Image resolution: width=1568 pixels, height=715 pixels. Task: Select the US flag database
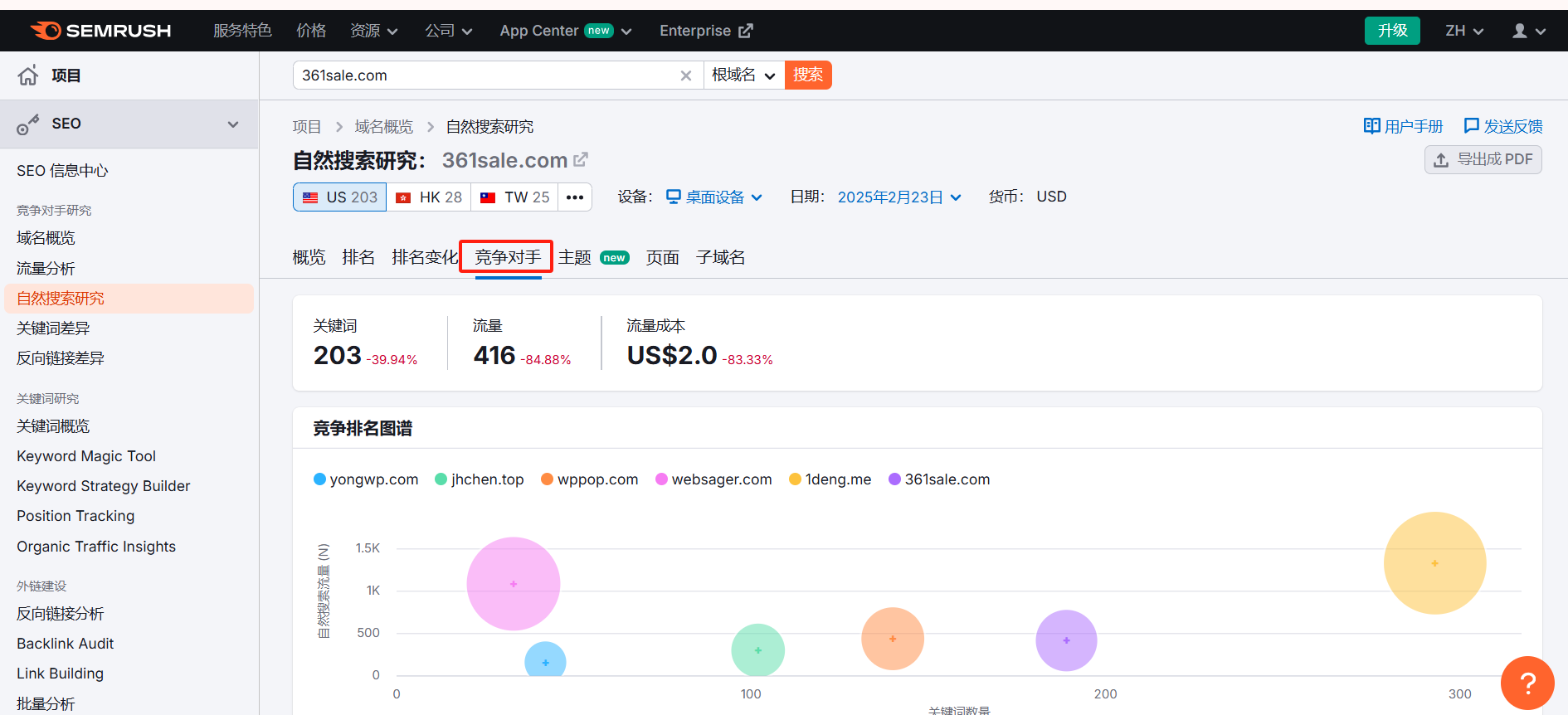[x=339, y=197]
